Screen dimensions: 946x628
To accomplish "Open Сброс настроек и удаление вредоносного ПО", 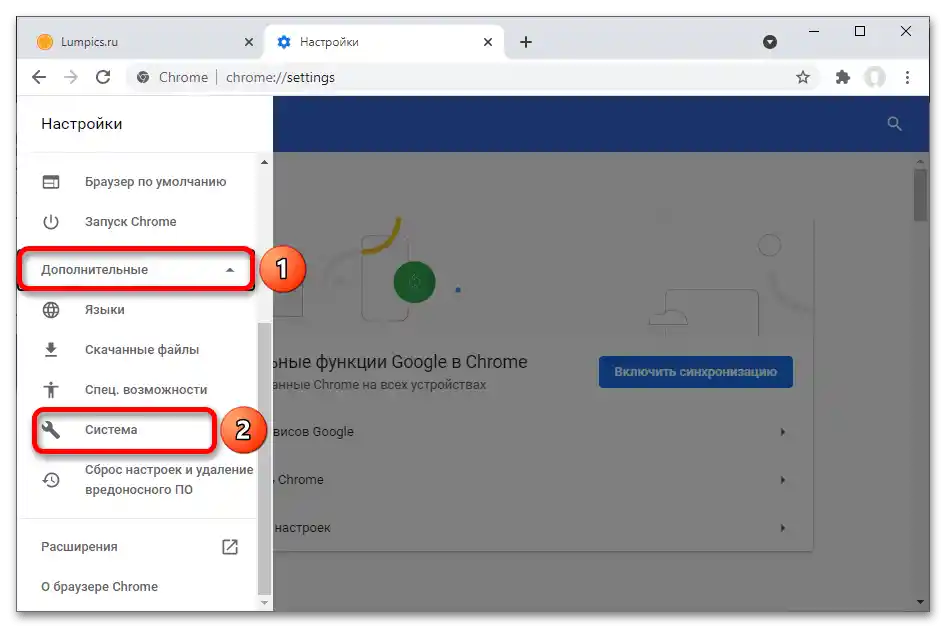I will [138, 480].
